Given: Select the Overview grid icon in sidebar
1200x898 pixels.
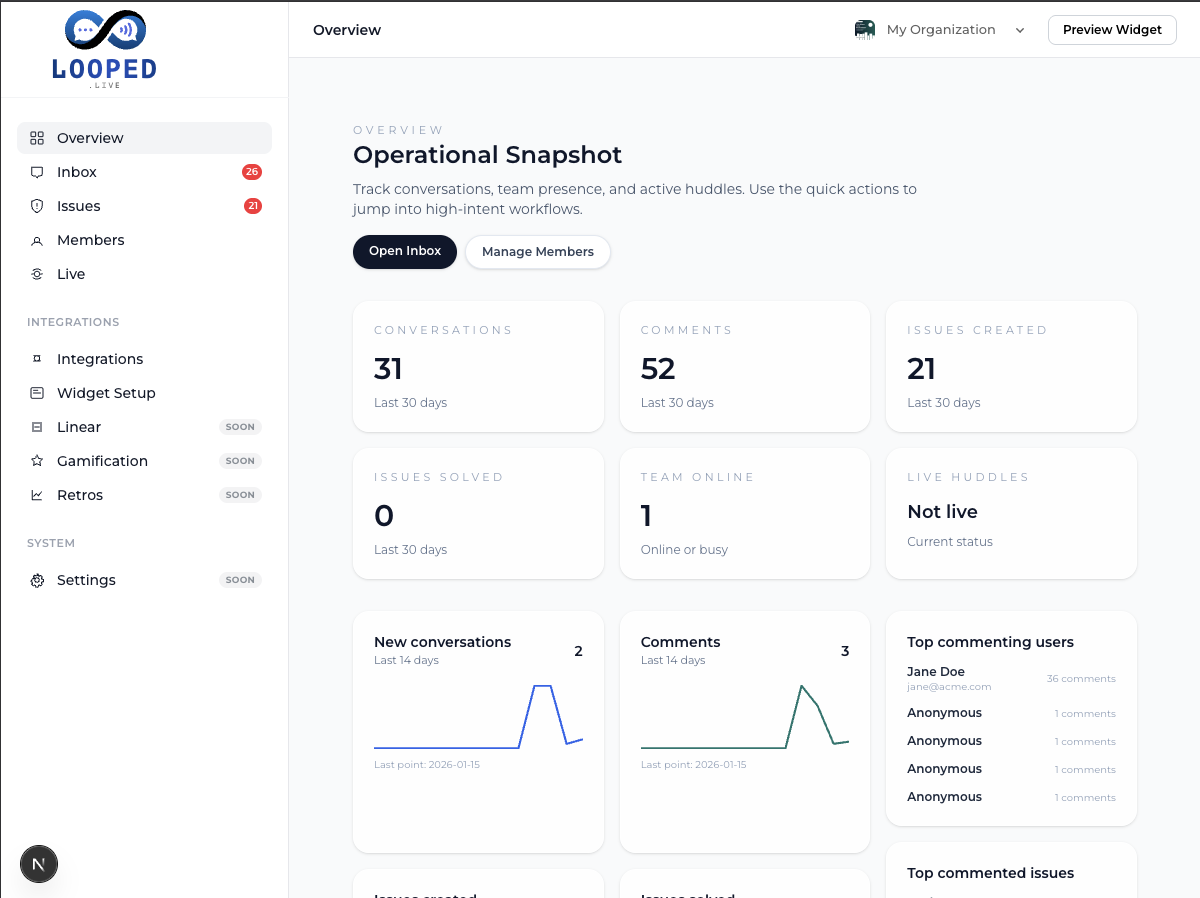Looking at the screenshot, I should pyautogui.click(x=35, y=138).
